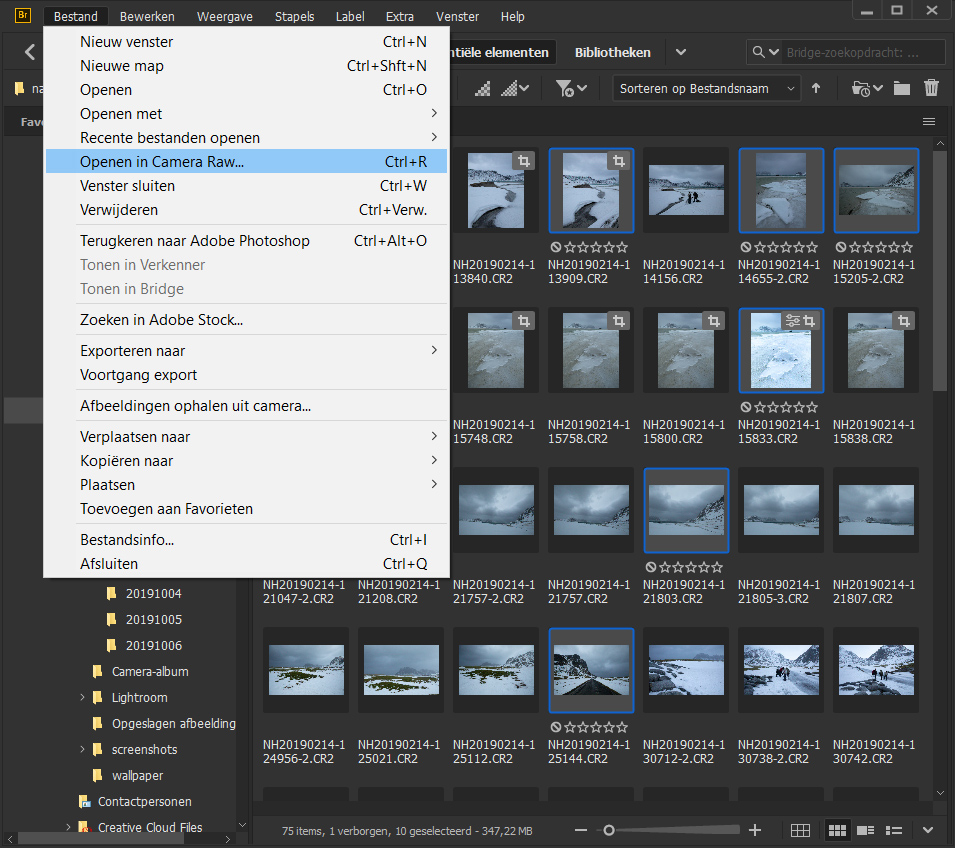Viewport: 955px width, 848px height.
Task: Click zoom in plus icon in status bar
Action: 755,830
